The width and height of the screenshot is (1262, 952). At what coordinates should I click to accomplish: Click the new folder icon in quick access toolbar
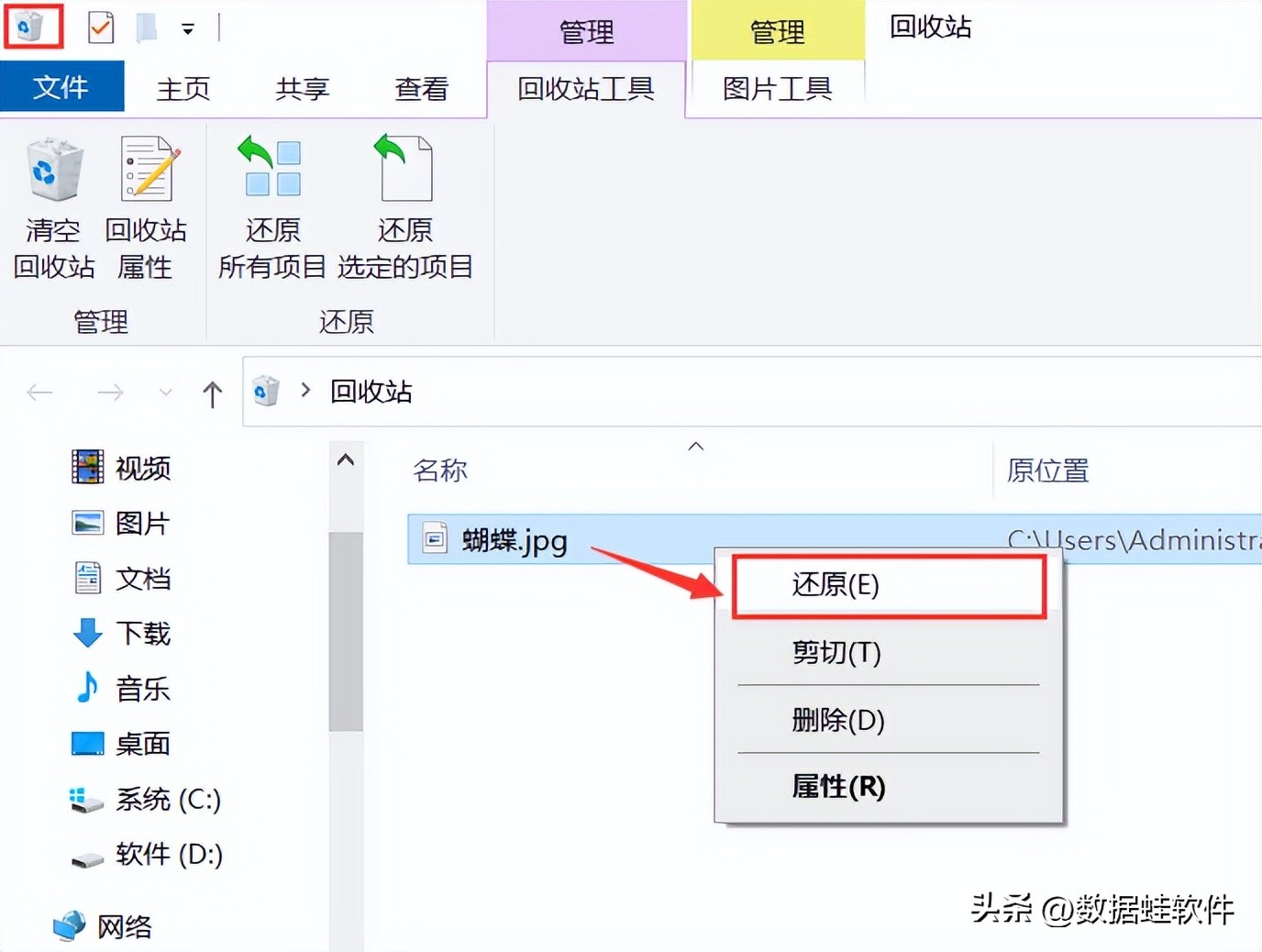coord(147,28)
